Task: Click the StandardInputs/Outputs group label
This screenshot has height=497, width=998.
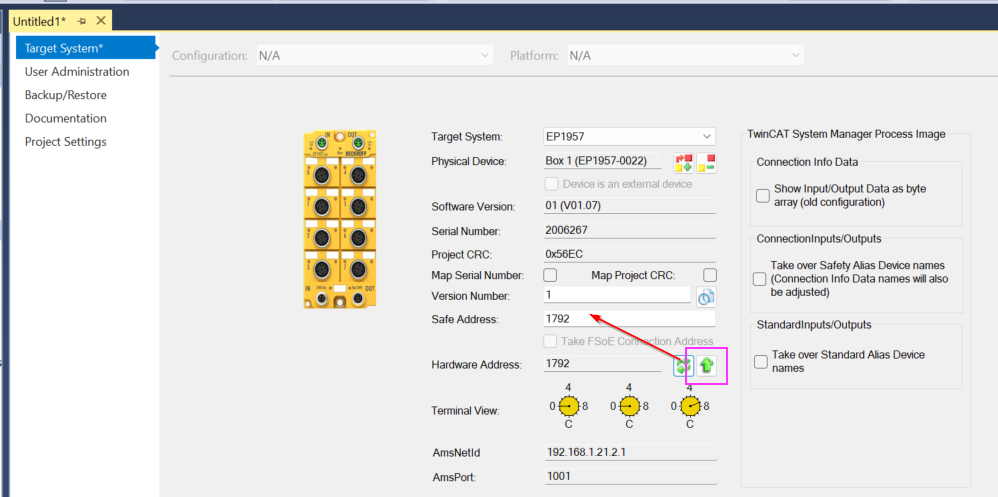Action: 813,325
